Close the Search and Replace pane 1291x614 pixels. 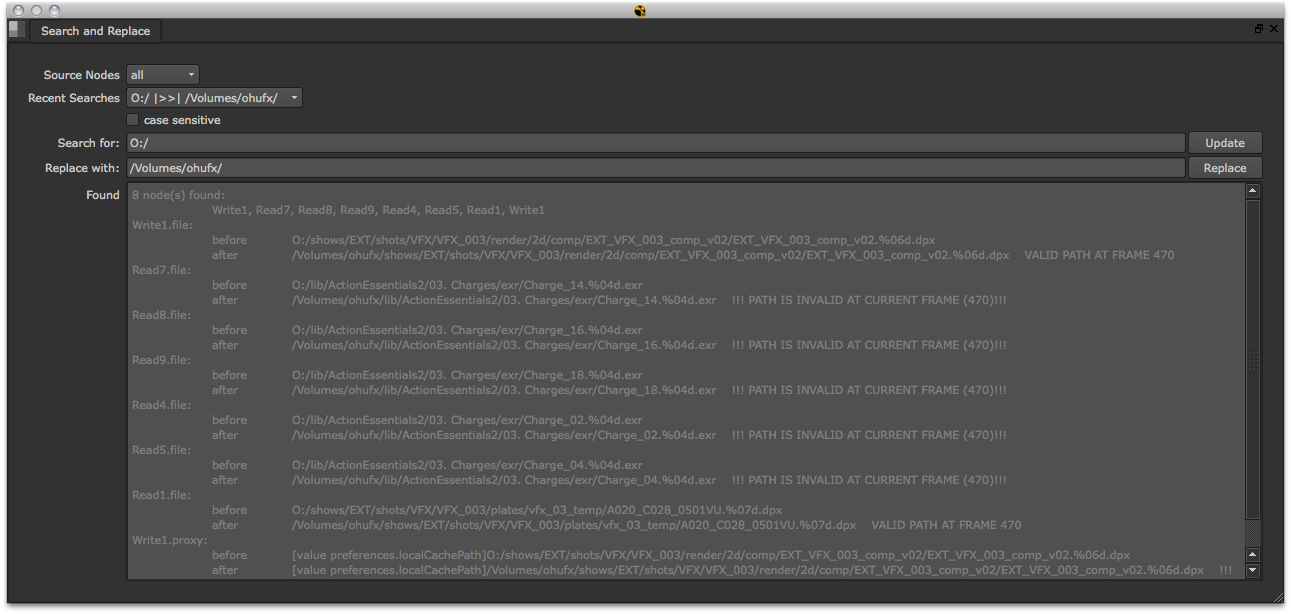pos(1274,30)
